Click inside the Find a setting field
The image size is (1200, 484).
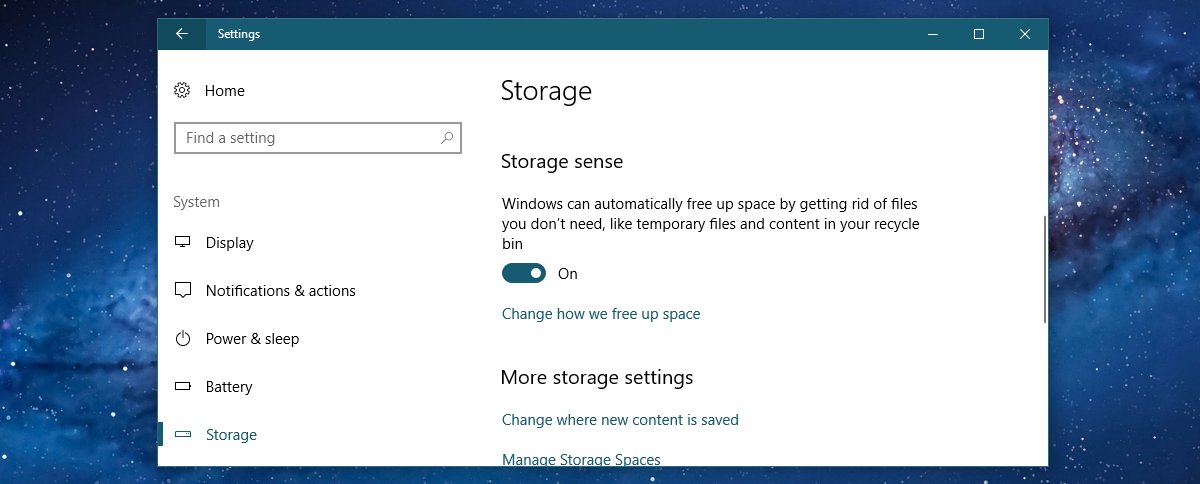[x=318, y=138]
